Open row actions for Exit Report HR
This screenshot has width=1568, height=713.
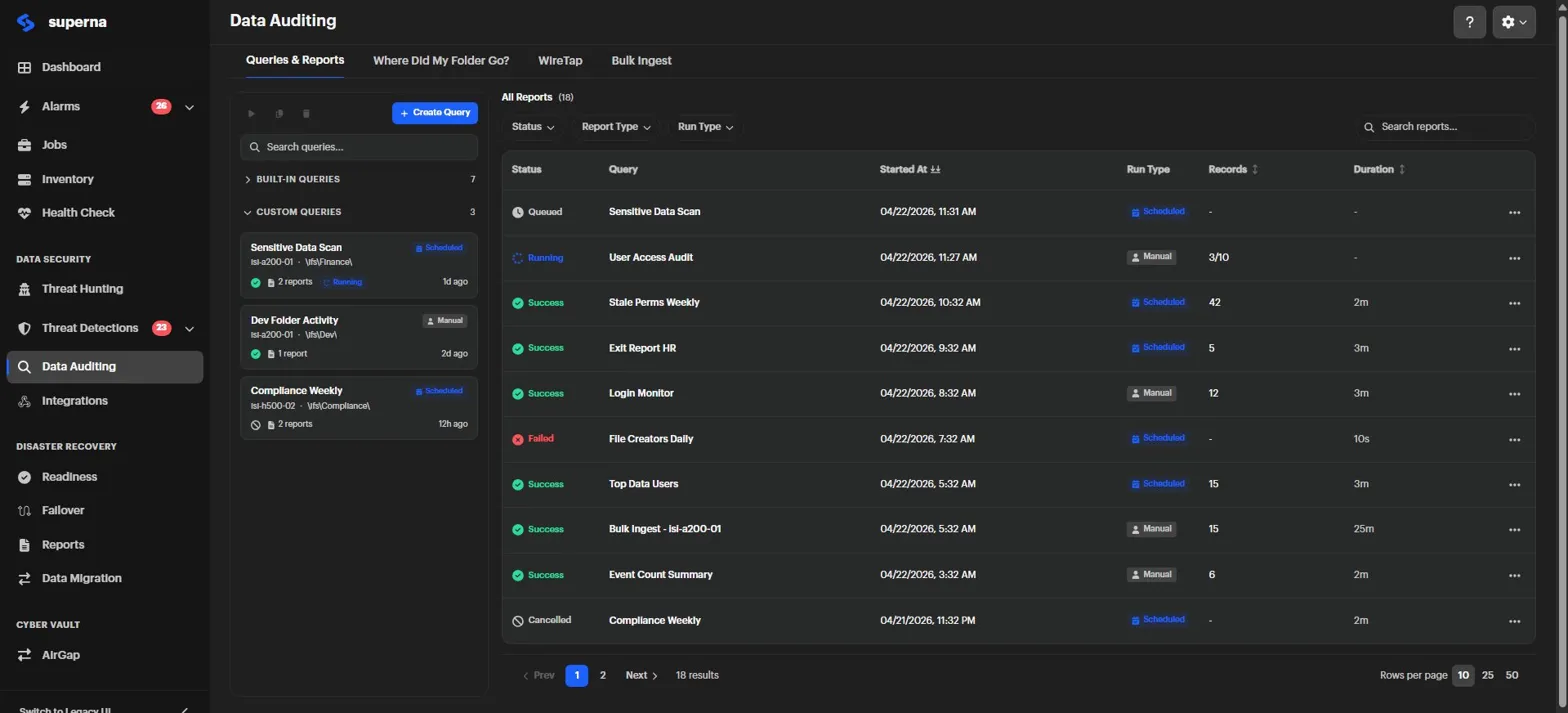1514,348
